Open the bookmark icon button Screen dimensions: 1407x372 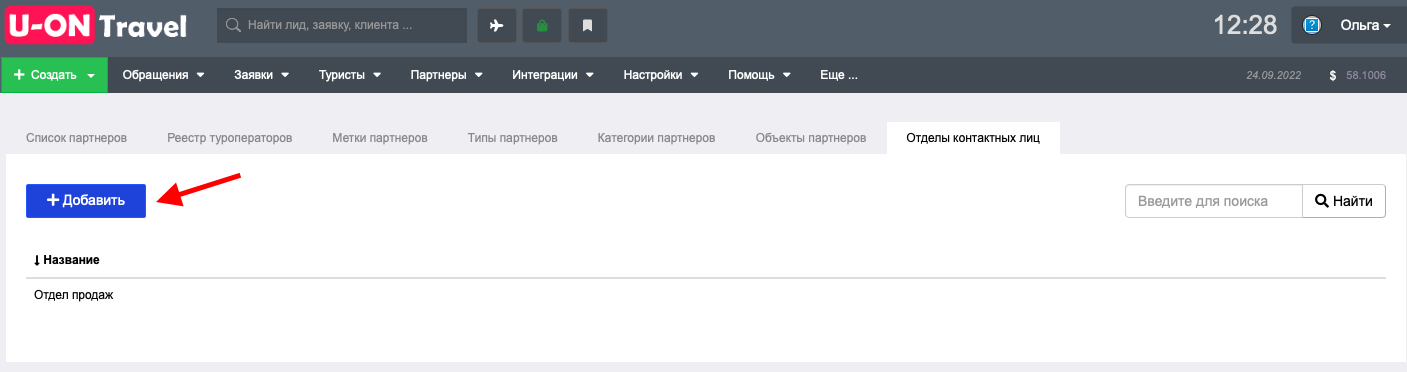point(588,25)
